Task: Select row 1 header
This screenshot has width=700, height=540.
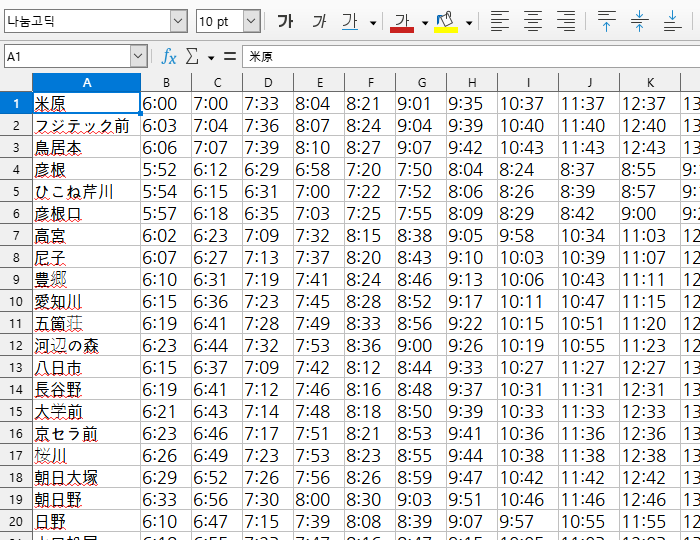Action: coord(16,104)
